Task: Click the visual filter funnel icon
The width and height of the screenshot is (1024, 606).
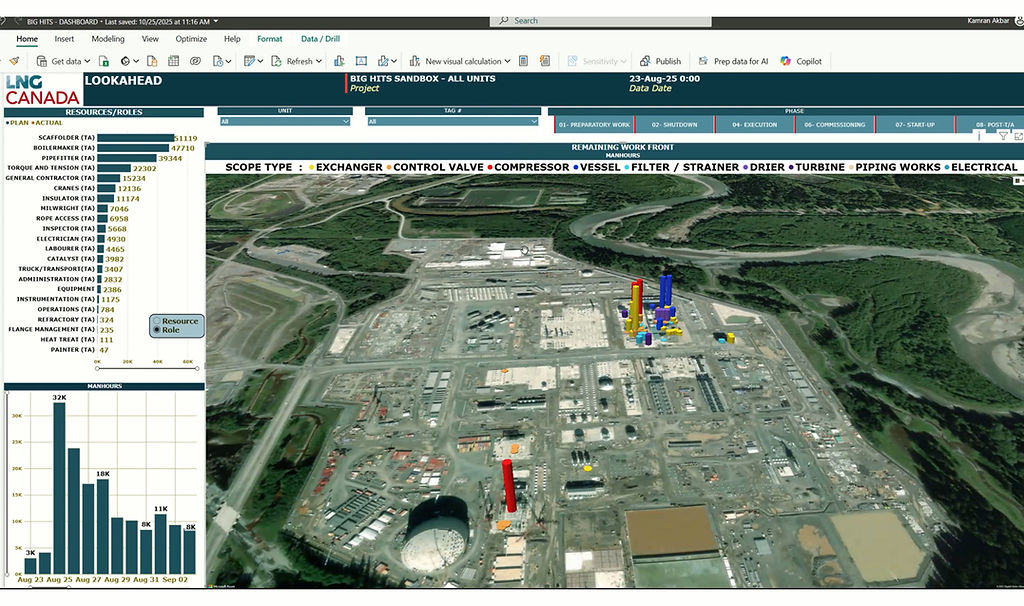Action: tap(1003, 136)
